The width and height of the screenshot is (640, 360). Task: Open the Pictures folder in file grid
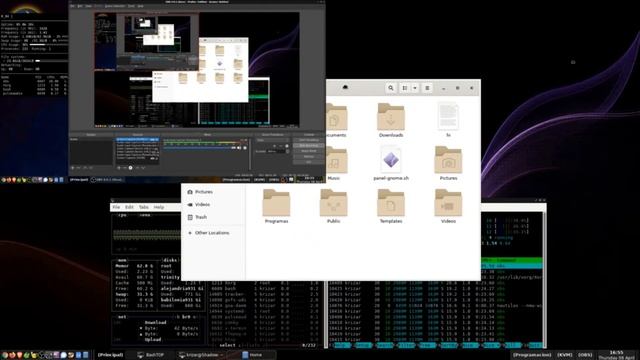coord(448,163)
